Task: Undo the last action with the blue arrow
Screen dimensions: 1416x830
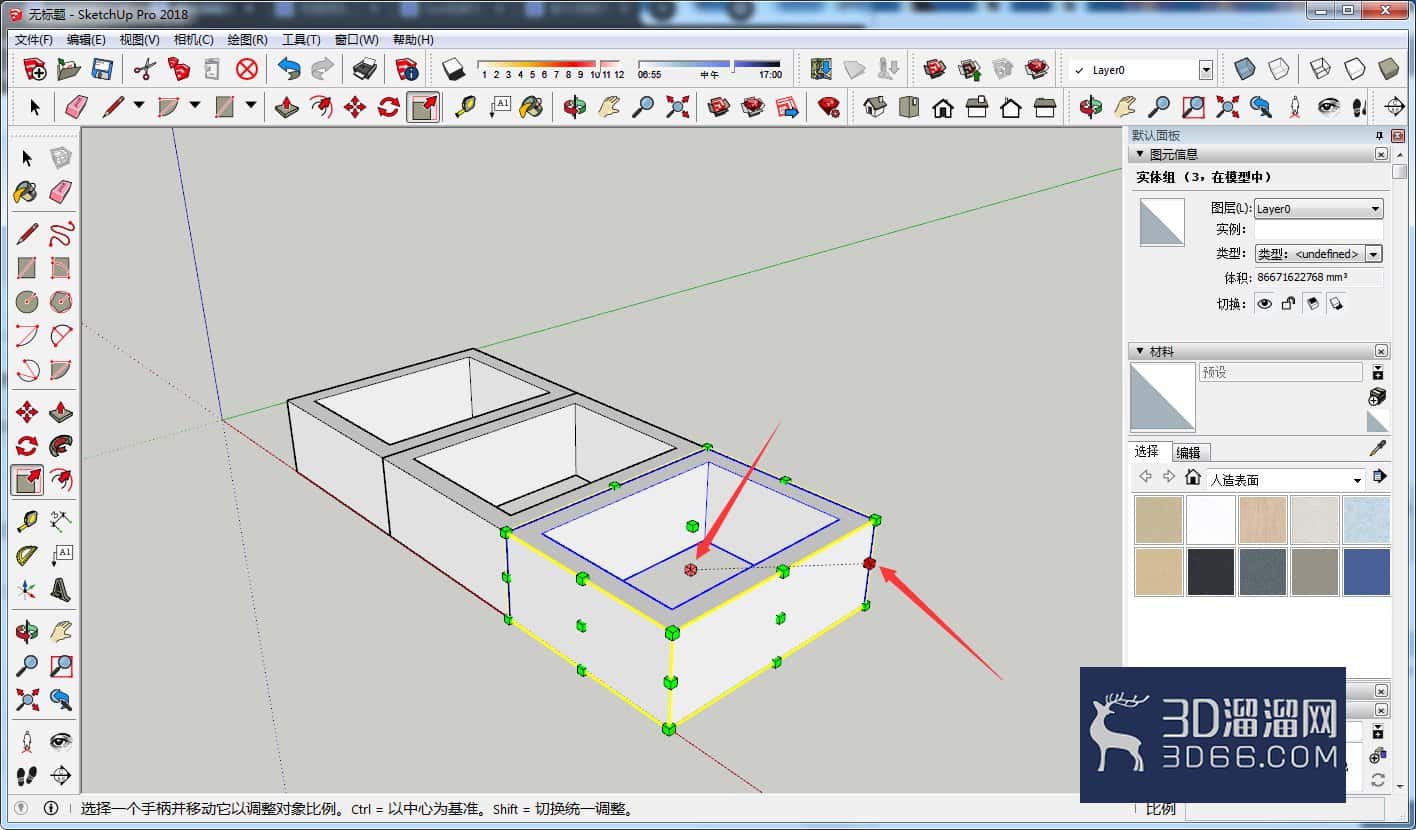Action: coord(289,69)
